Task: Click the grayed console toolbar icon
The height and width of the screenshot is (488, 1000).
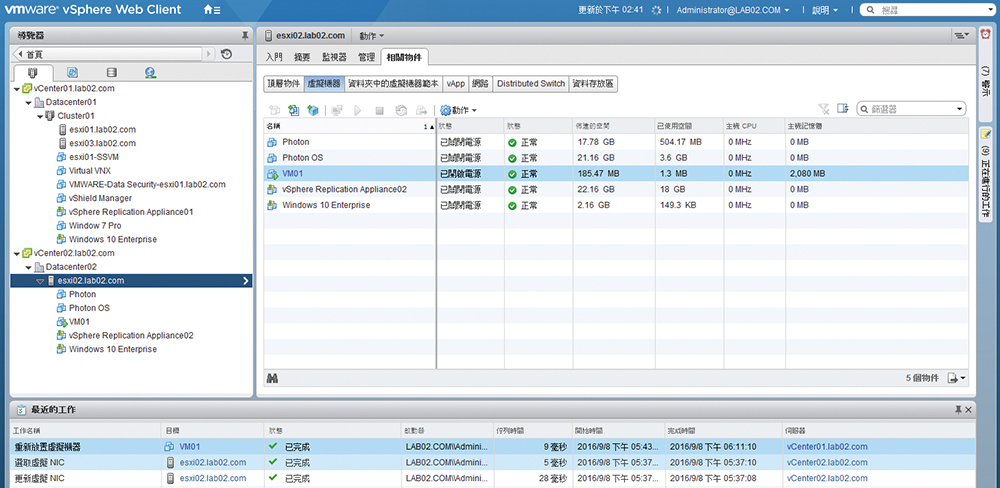Action: pos(336,110)
